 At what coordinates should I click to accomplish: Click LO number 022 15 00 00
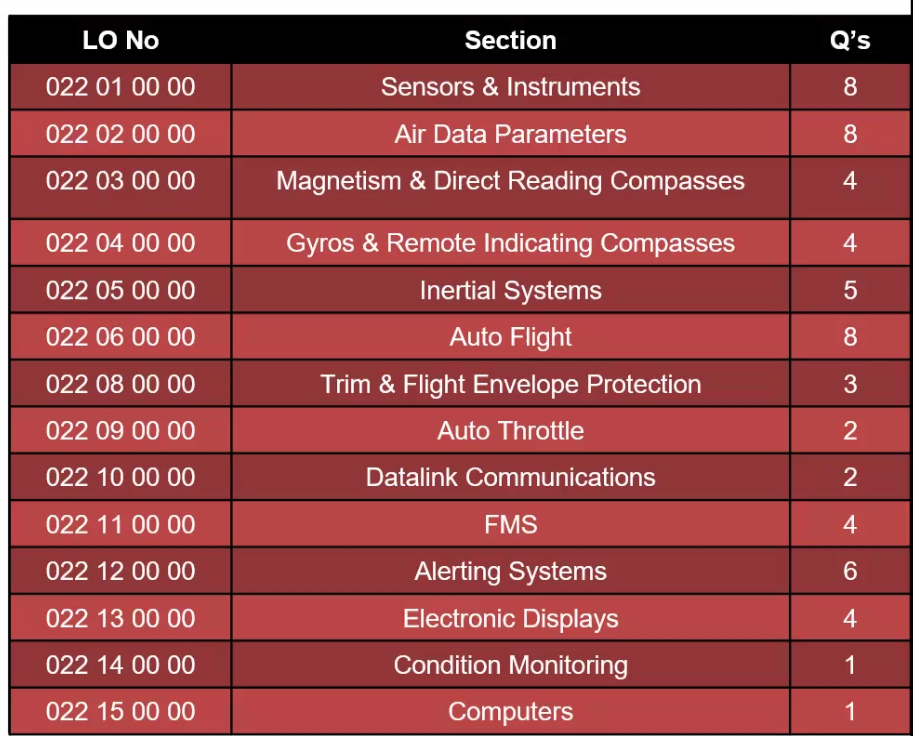point(120,712)
